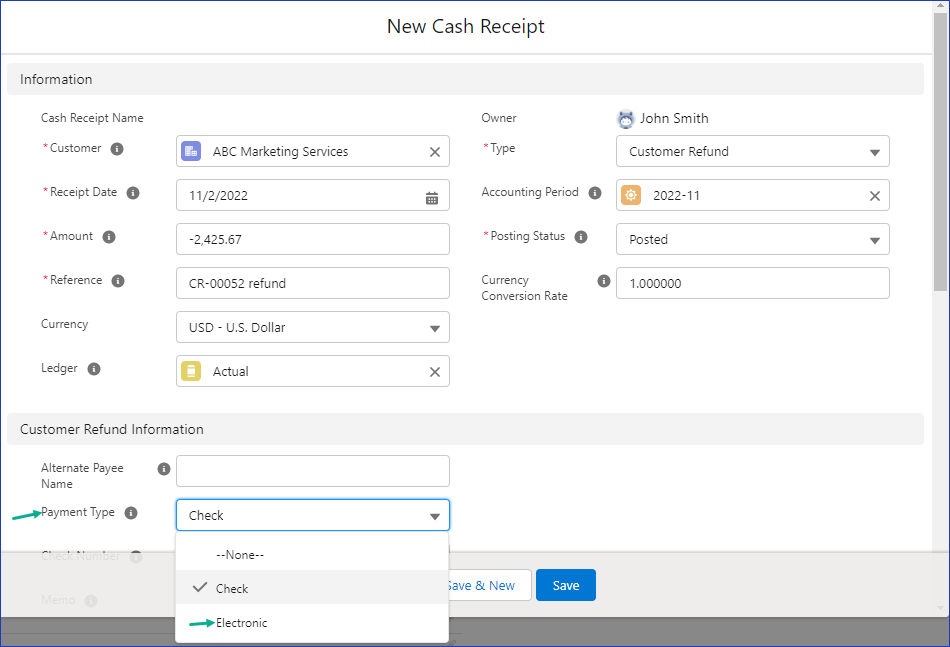
Task: Open the Type dropdown showing Customer Refund
Action: pyautogui.click(x=752, y=151)
